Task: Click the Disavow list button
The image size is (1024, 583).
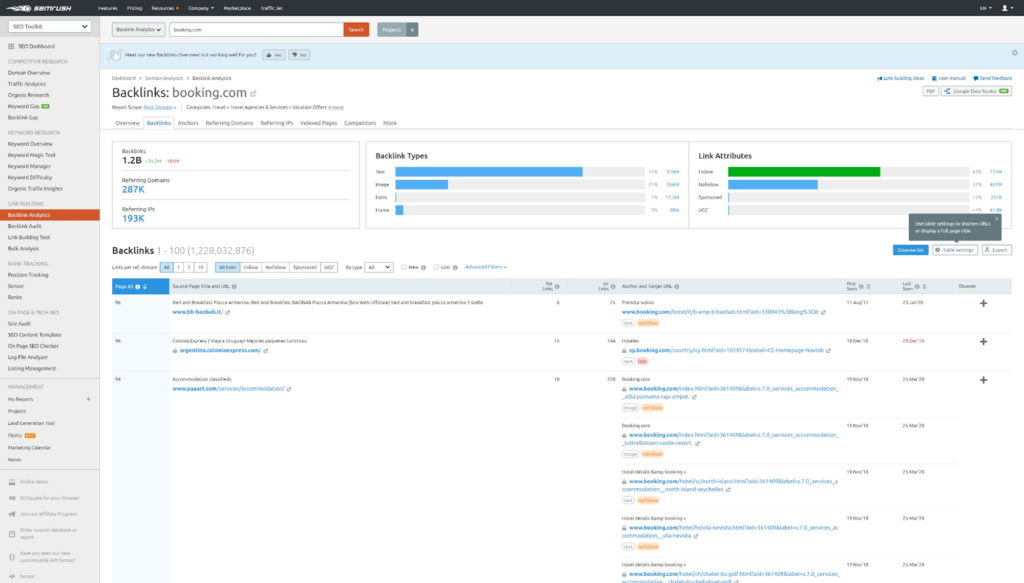Action: pos(910,250)
